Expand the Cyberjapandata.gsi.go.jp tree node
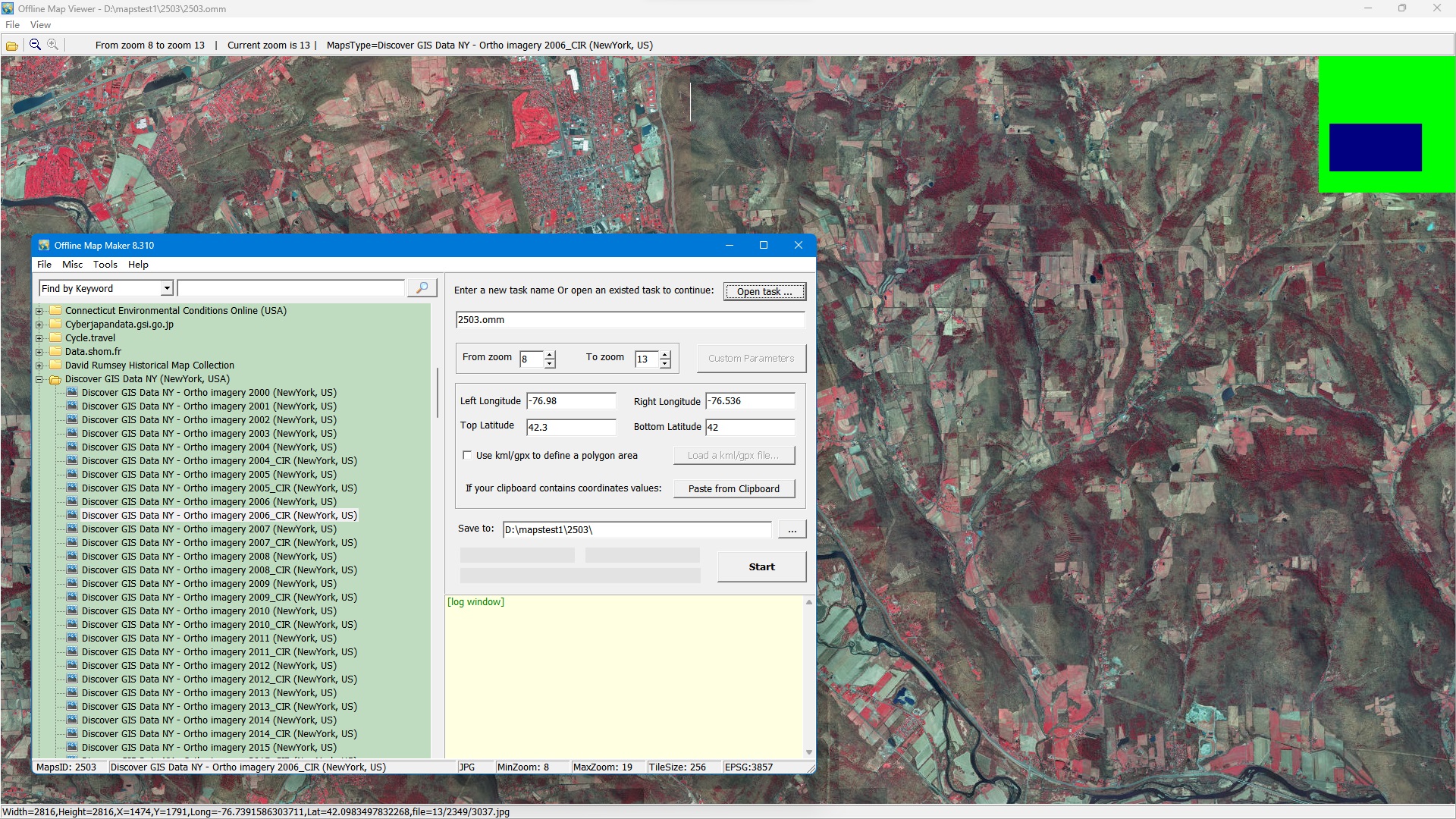The image size is (1456, 819). tap(39, 325)
